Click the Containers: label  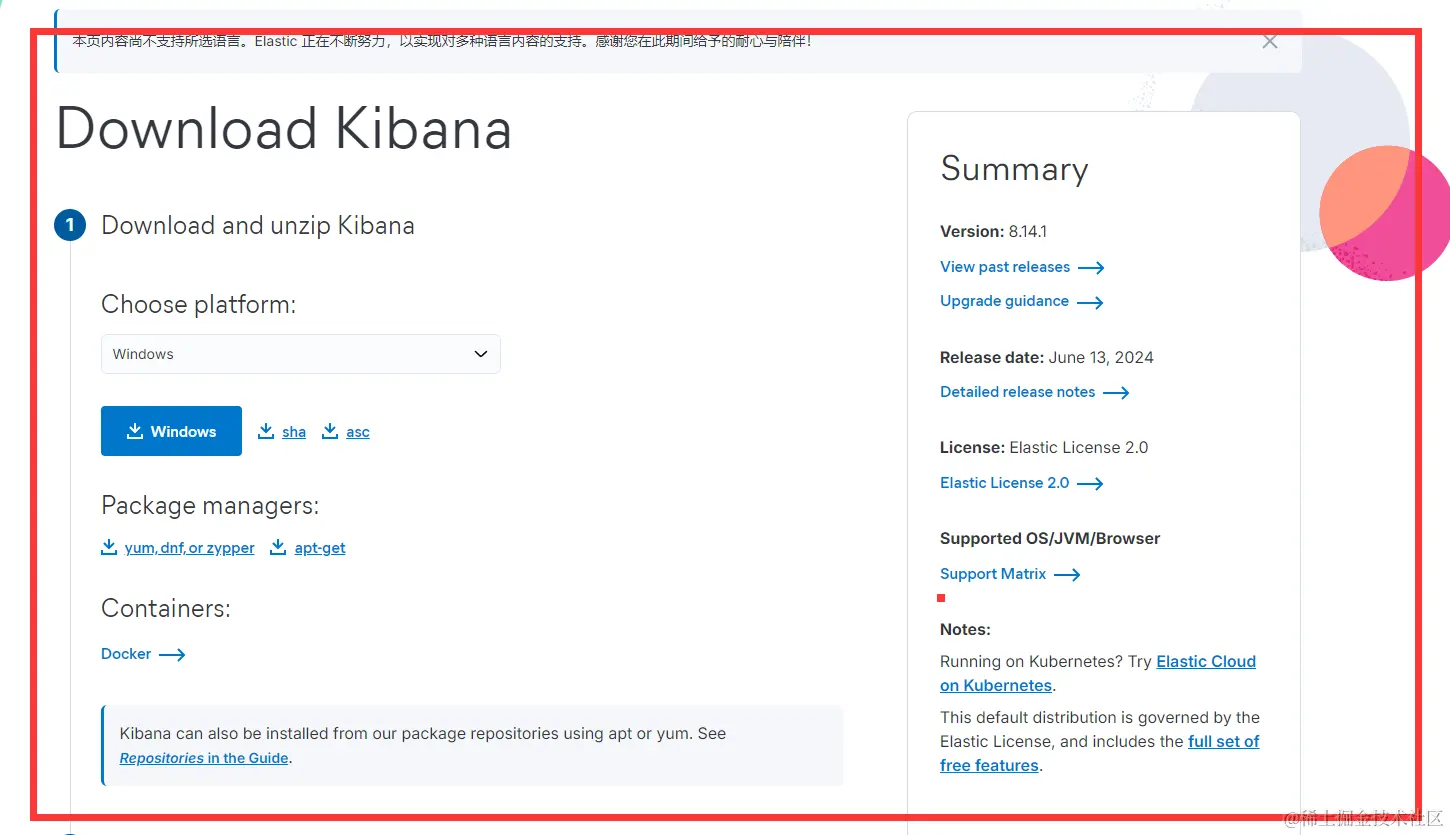point(166,608)
